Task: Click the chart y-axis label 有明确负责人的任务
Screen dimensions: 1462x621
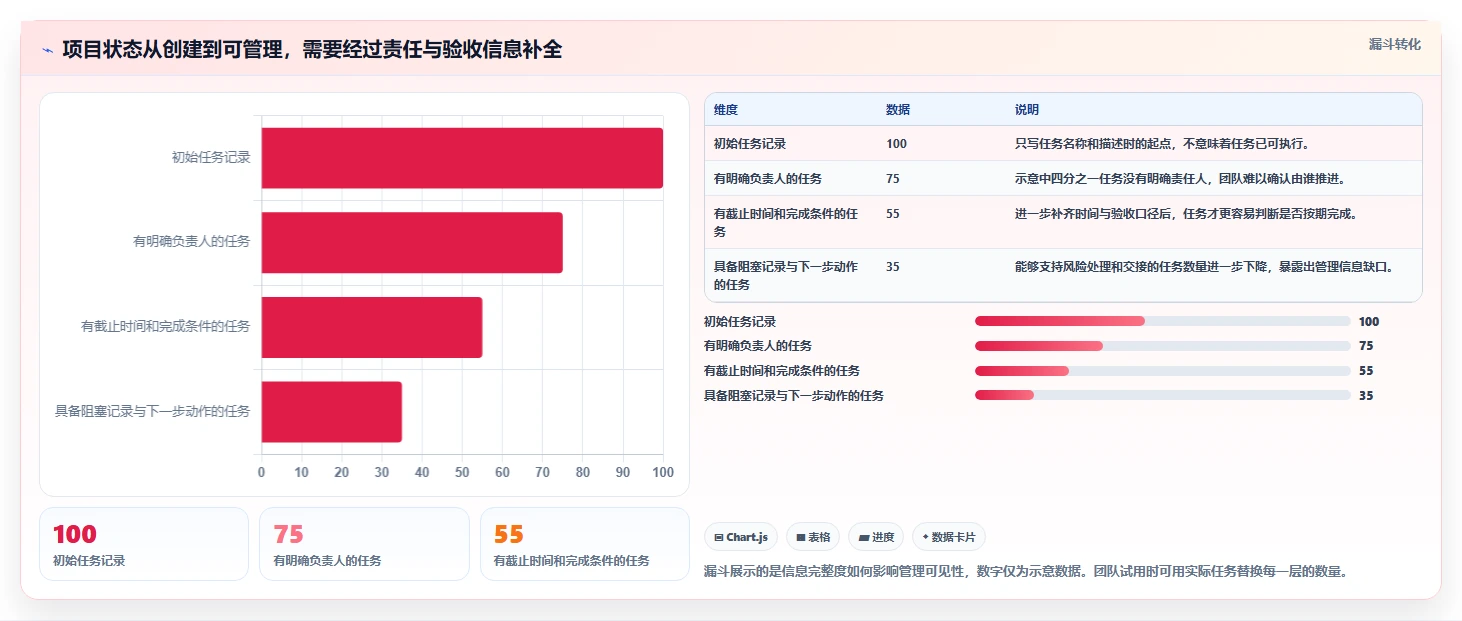Action: [x=192, y=242]
